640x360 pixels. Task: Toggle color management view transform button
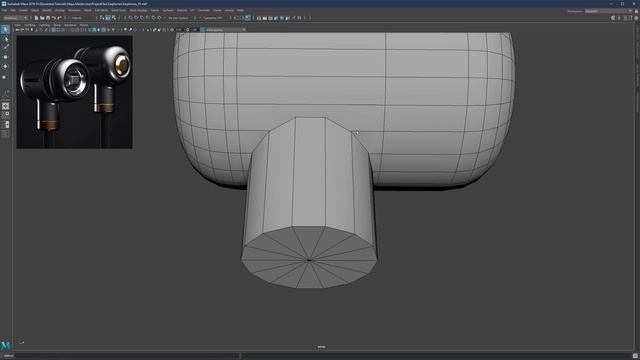coord(202,30)
